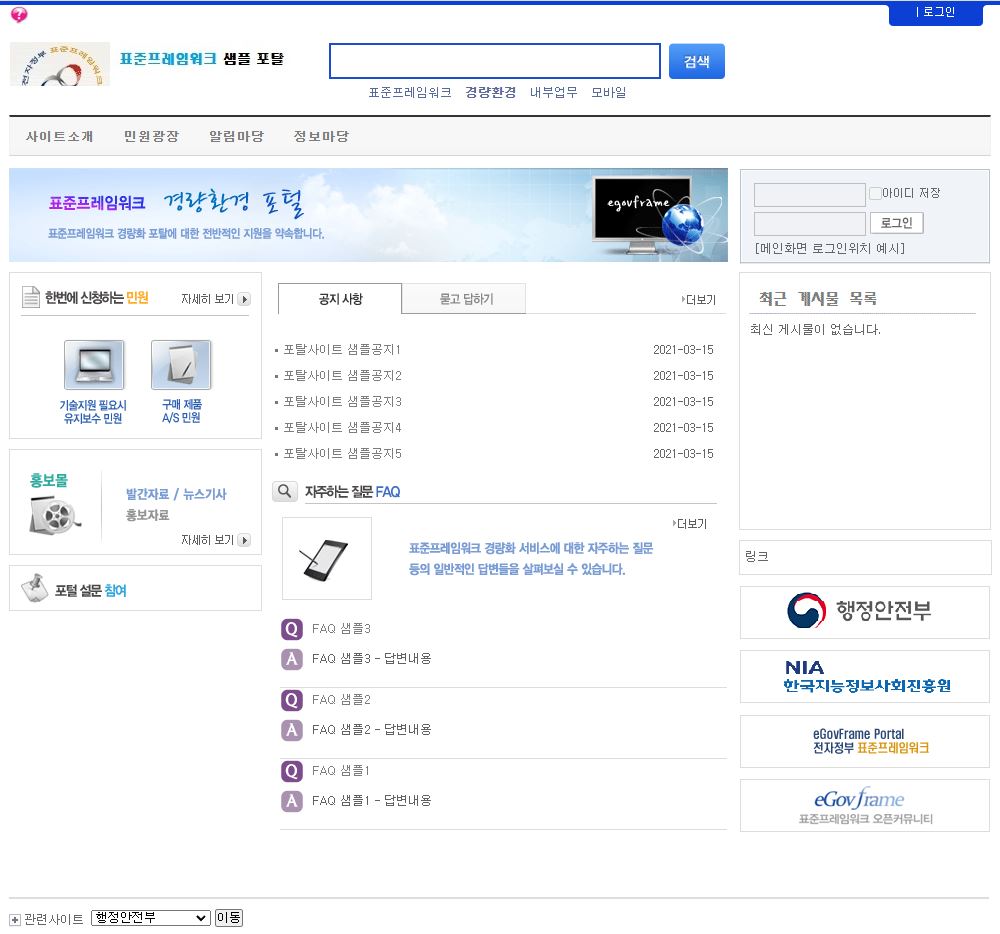Image resolution: width=1000 pixels, height=934 pixels.
Task: Click the pink help icon at top-left
Action: [x=19, y=15]
